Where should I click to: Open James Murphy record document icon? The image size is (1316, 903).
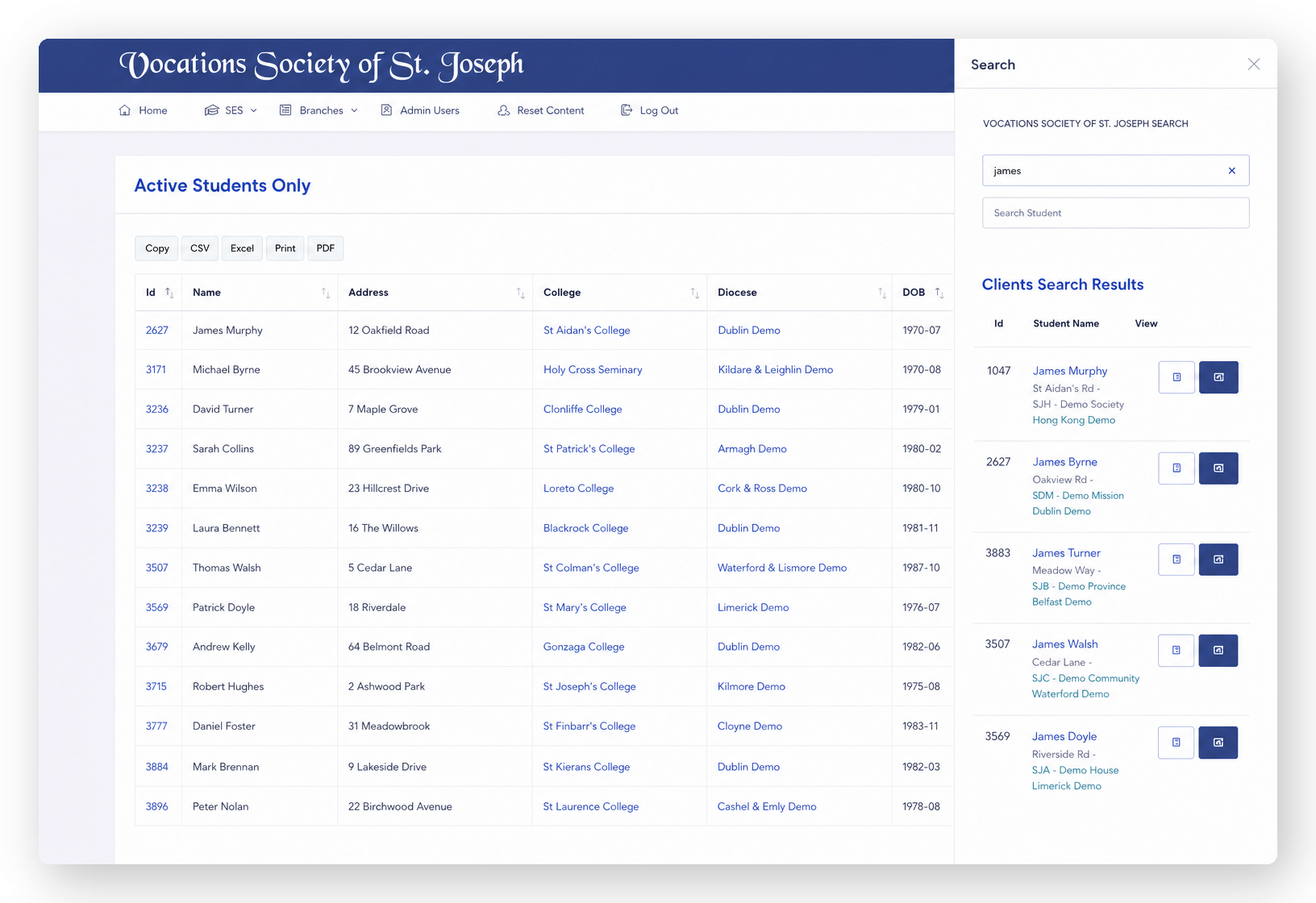(x=1176, y=377)
